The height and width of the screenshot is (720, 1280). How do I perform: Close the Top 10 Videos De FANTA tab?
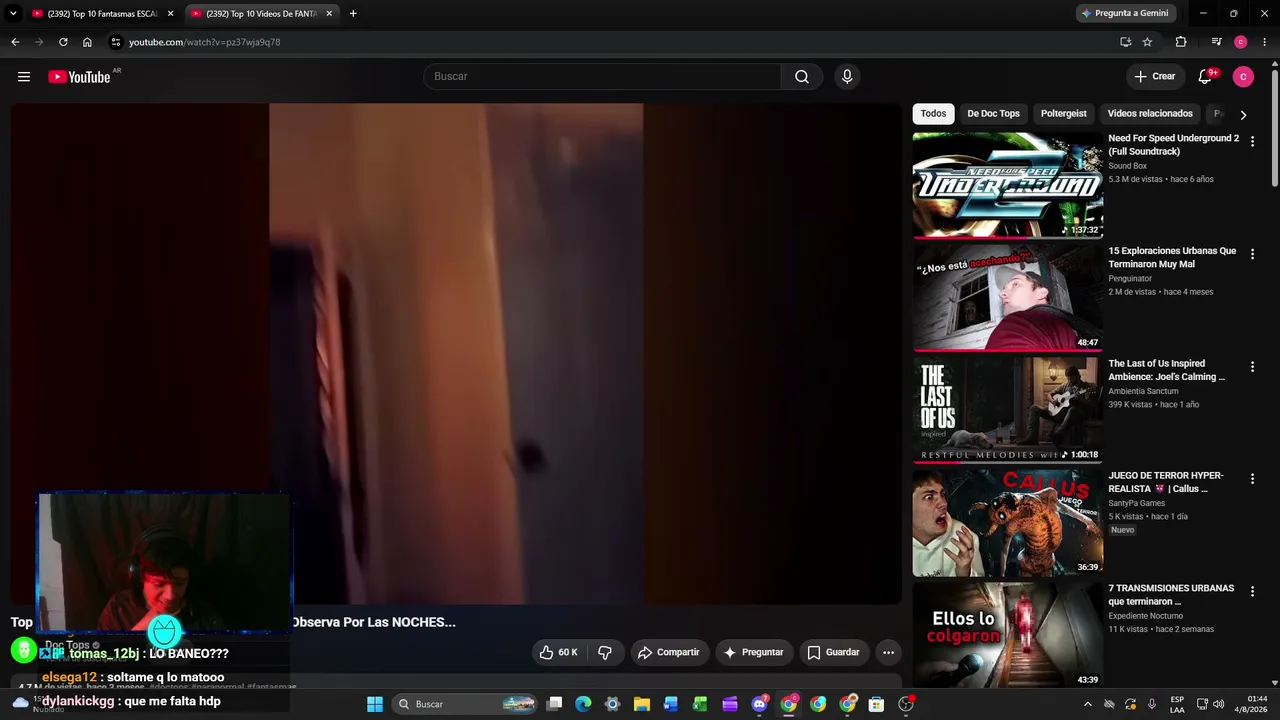click(329, 14)
